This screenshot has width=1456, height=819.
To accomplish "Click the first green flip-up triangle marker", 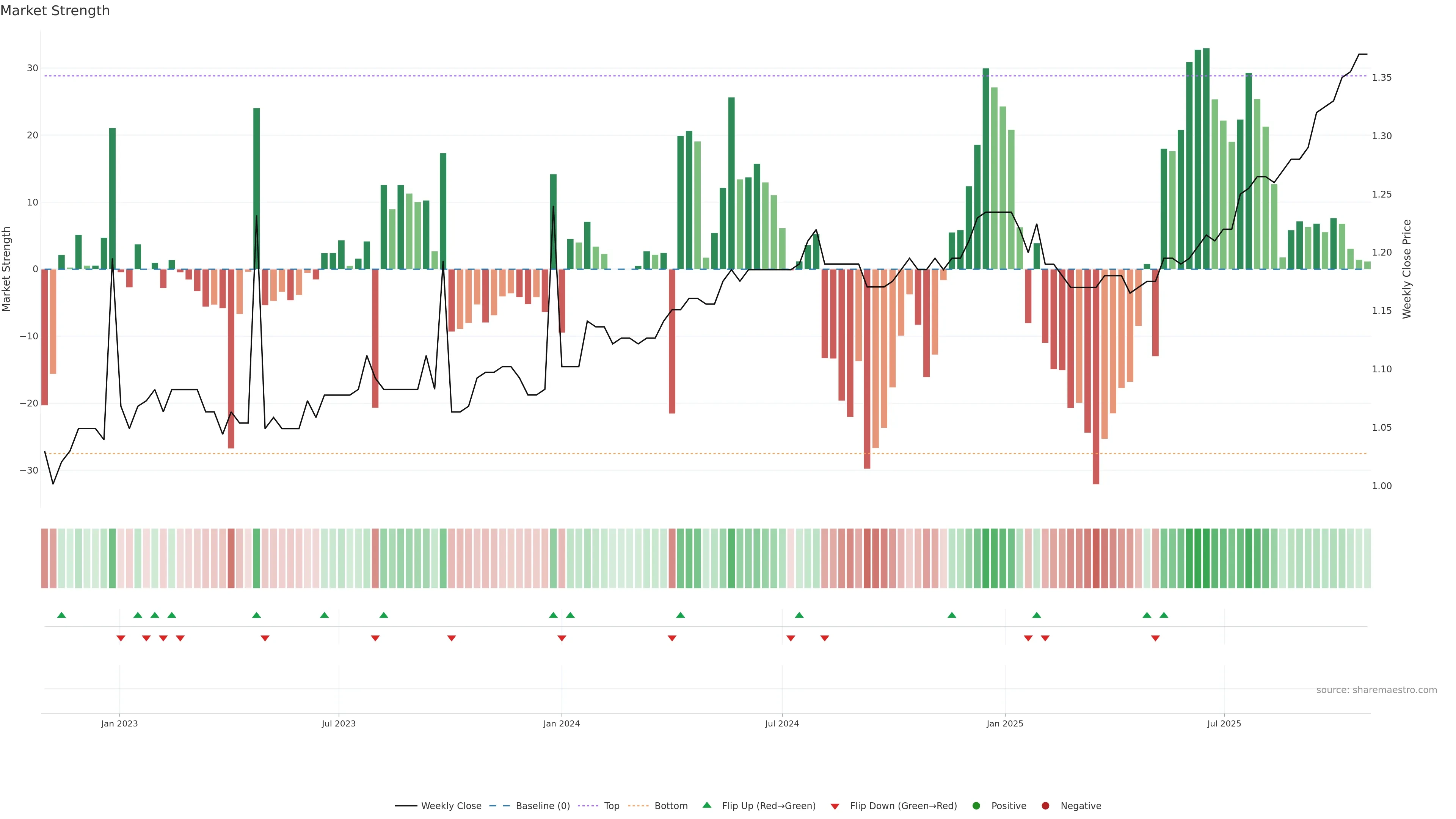I will click(61, 615).
